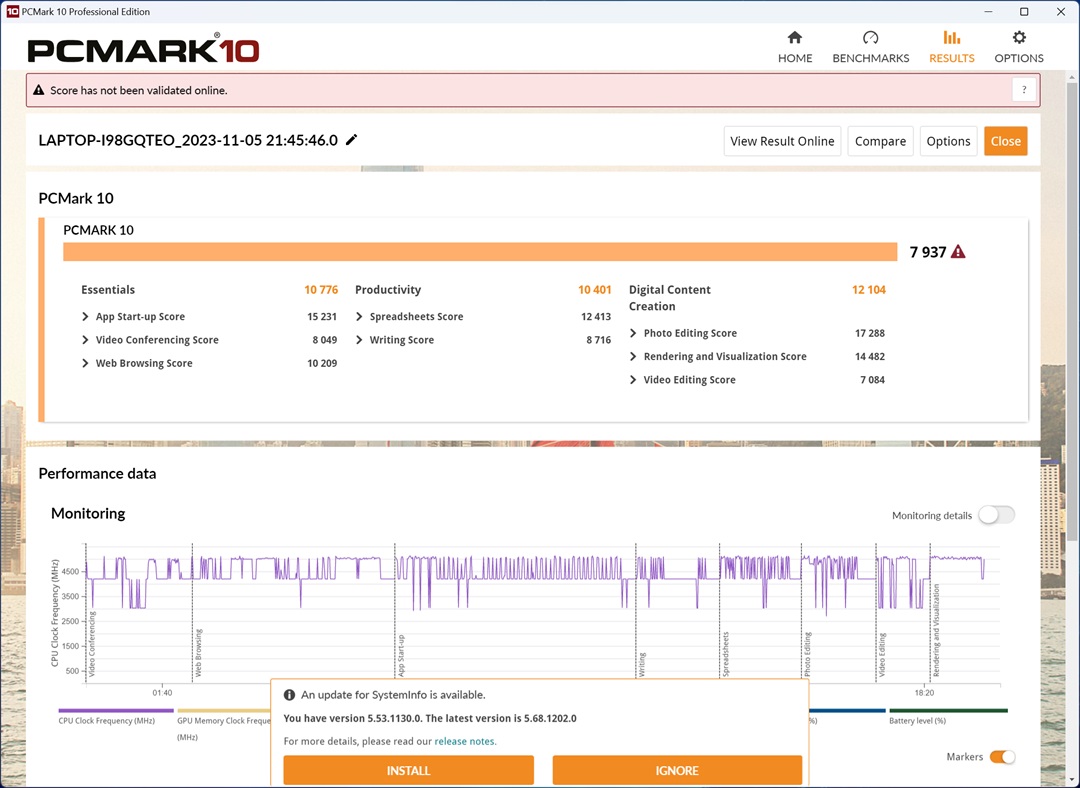Click the red warning triangle beside 7 937
Screen dimensions: 1080x788
957,252
